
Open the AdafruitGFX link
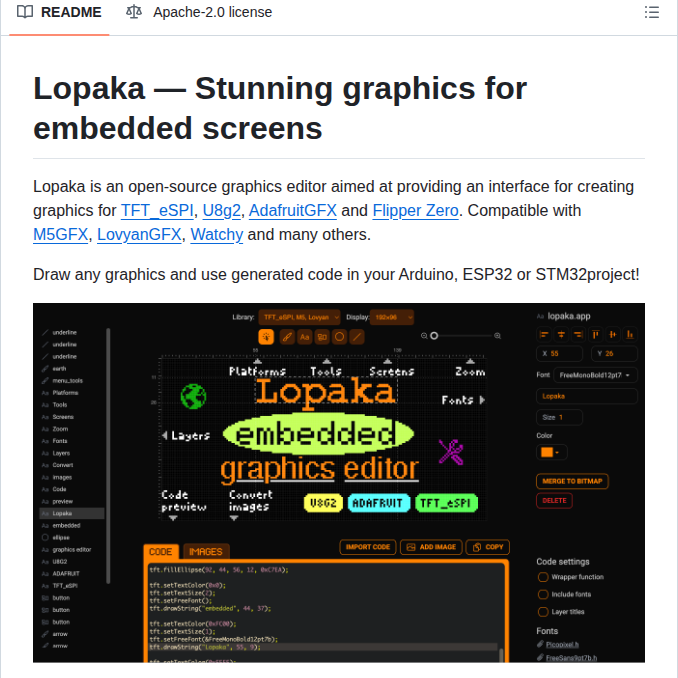click(293, 211)
